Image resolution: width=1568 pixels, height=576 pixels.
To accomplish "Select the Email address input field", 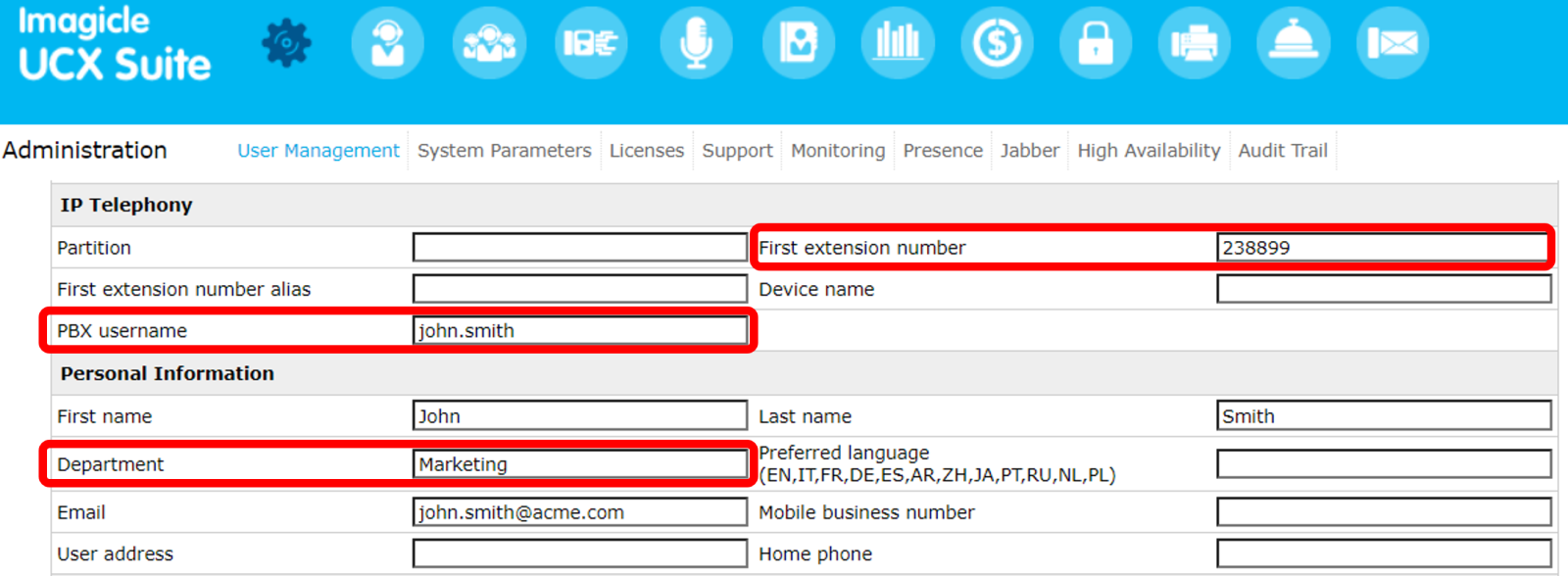I will pyautogui.click(x=579, y=512).
